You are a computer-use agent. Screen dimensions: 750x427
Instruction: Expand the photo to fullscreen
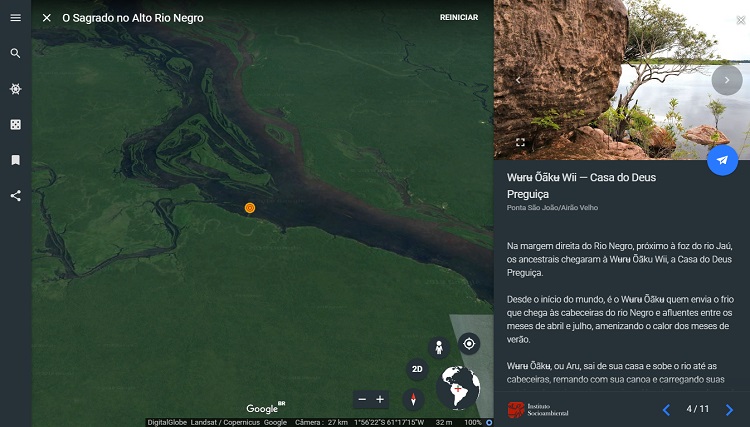click(x=520, y=143)
